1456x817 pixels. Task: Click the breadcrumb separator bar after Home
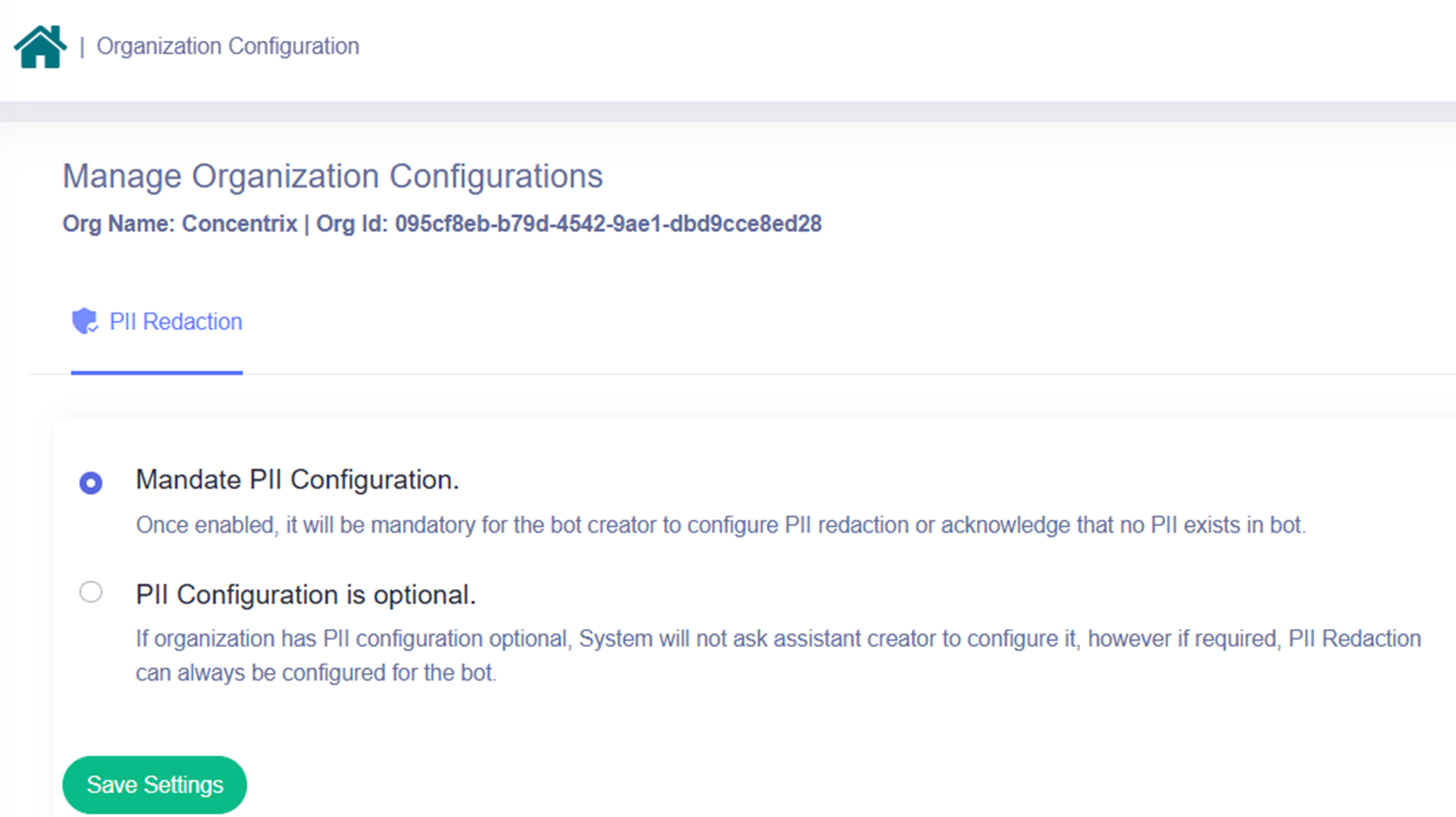(x=82, y=46)
